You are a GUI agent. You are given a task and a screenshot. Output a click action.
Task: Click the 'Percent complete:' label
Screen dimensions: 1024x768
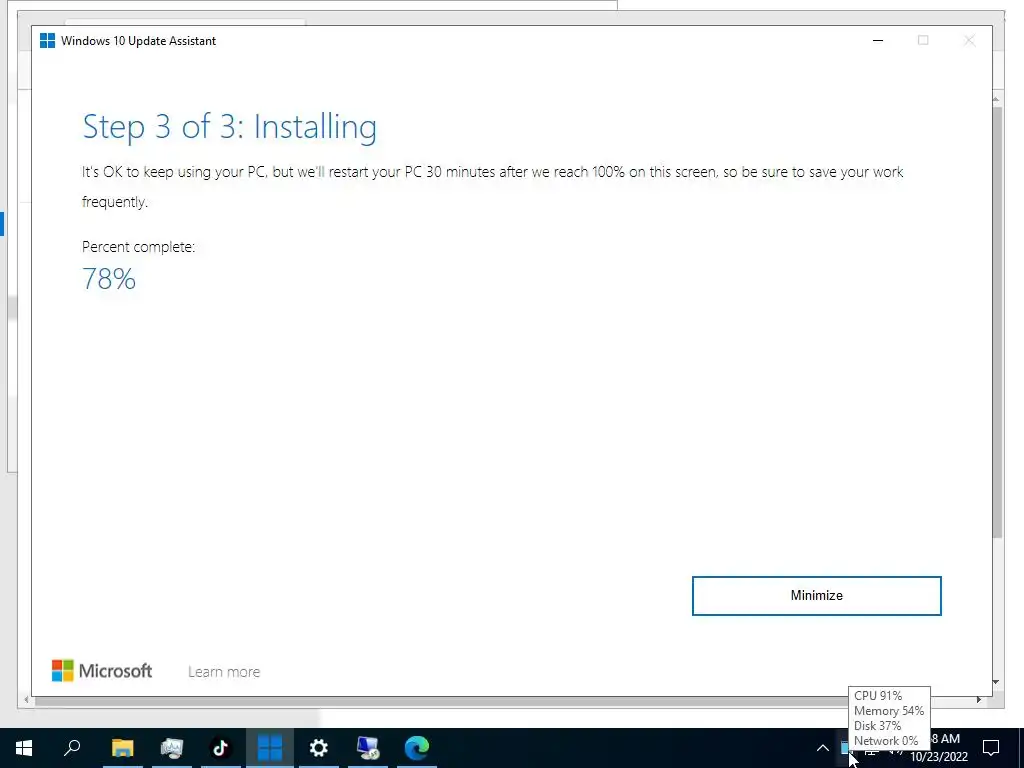(x=138, y=247)
